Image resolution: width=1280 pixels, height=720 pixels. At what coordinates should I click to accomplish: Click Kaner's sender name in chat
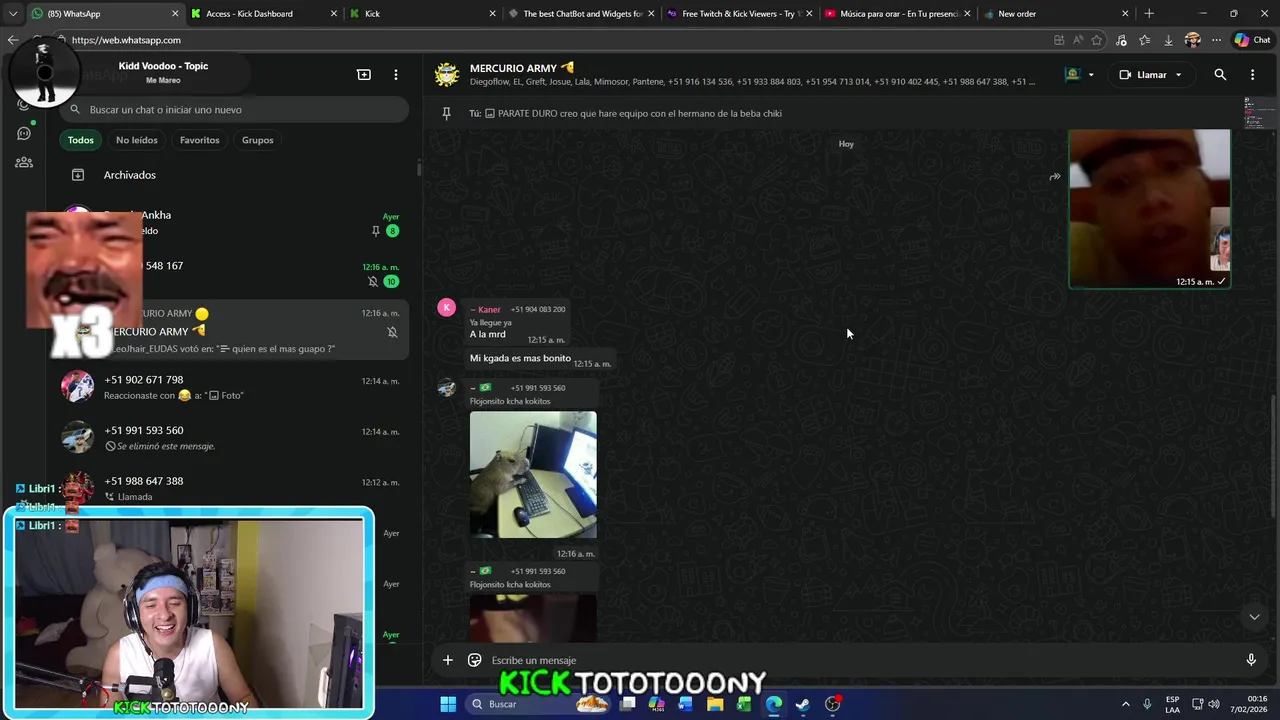tap(489, 309)
